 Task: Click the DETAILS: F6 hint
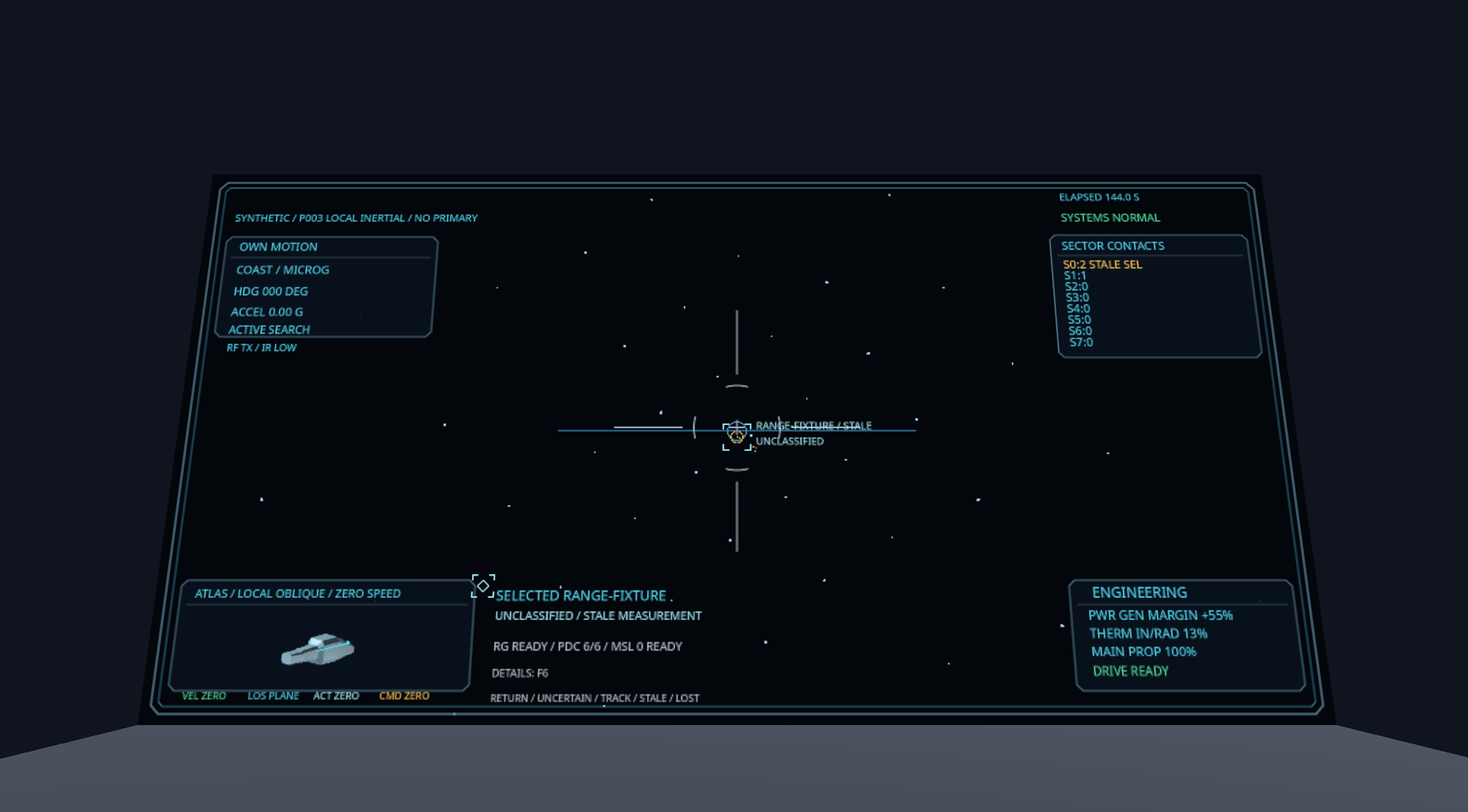[x=519, y=673]
